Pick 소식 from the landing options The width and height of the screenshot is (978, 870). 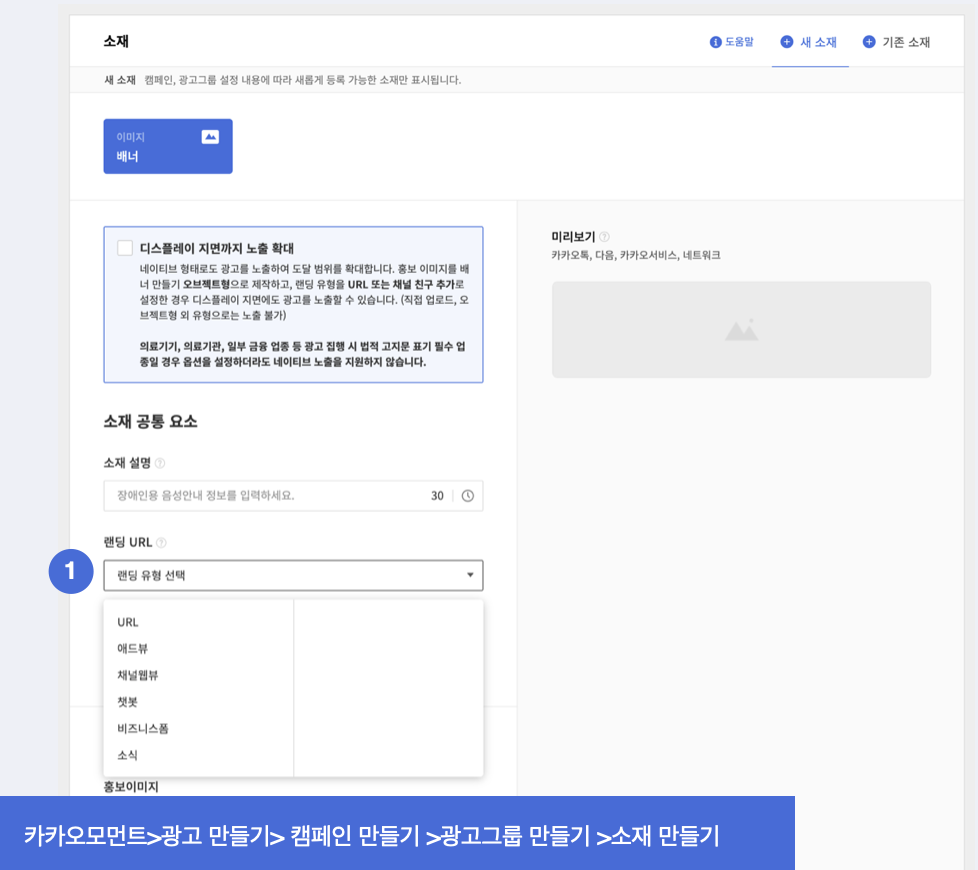pos(127,755)
